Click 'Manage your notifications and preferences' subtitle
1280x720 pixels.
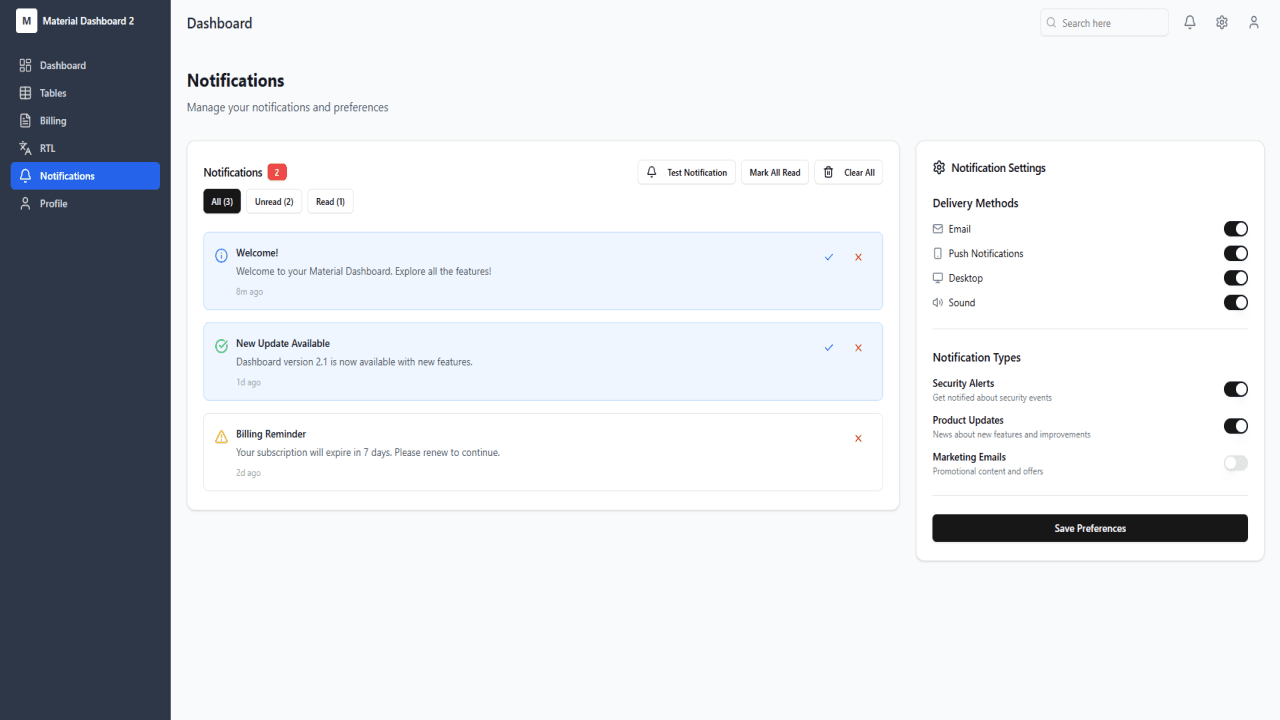[288, 107]
